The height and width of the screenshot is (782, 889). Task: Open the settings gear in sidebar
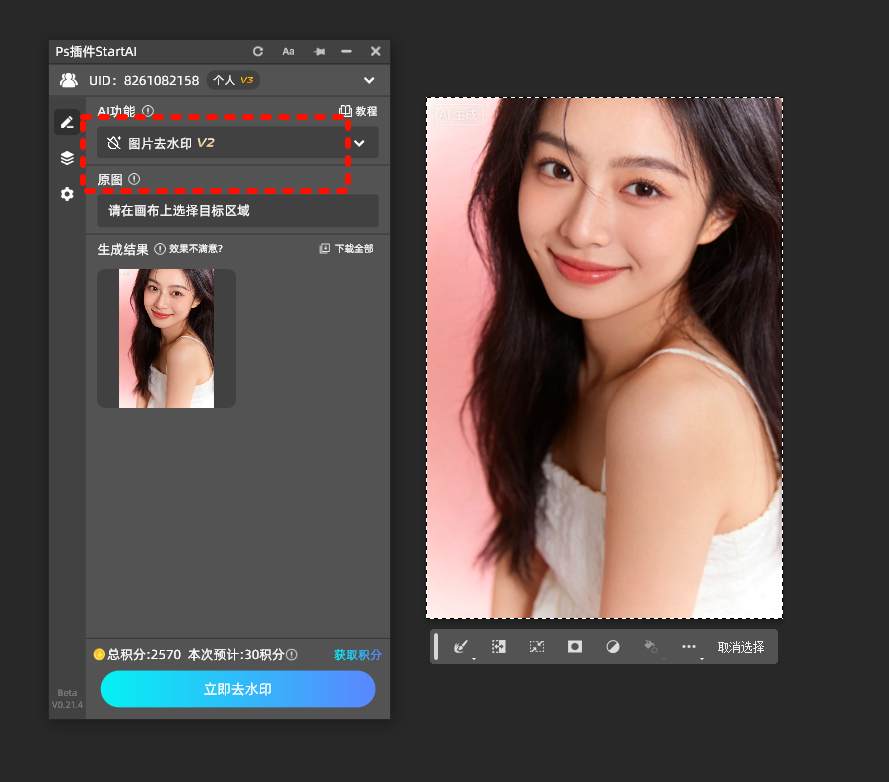click(67, 194)
